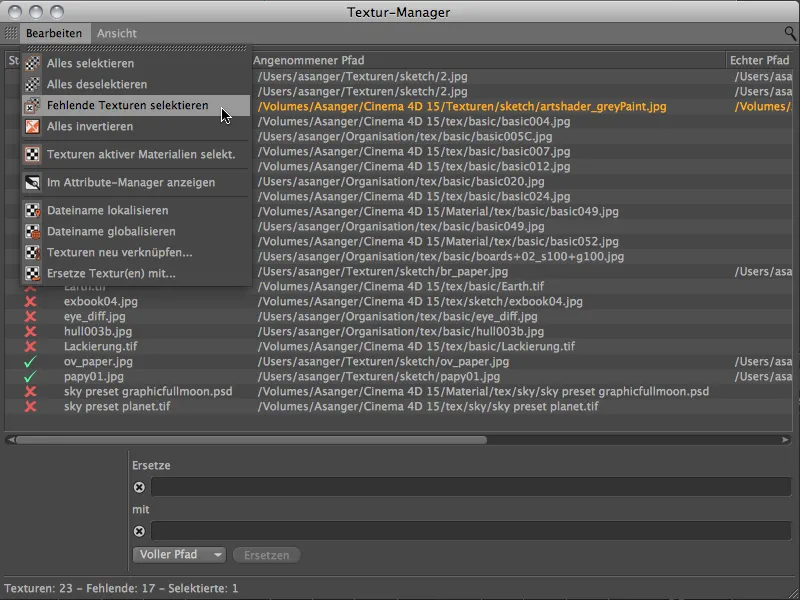Click the Im Attribute-Manager anzeigen icon
The width and height of the screenshot is (800, 600).
[32, 183]
